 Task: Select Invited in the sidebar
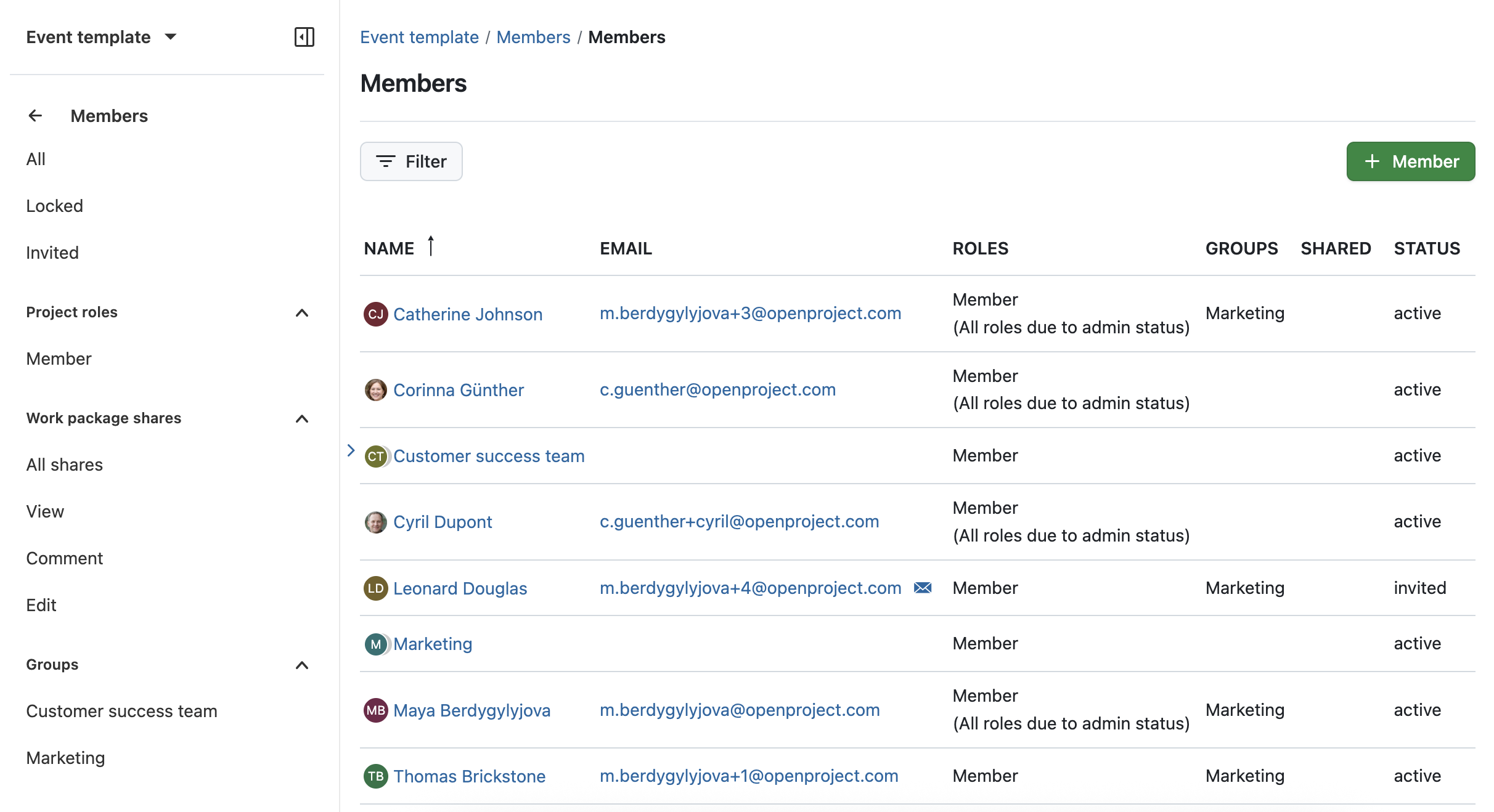52,252
